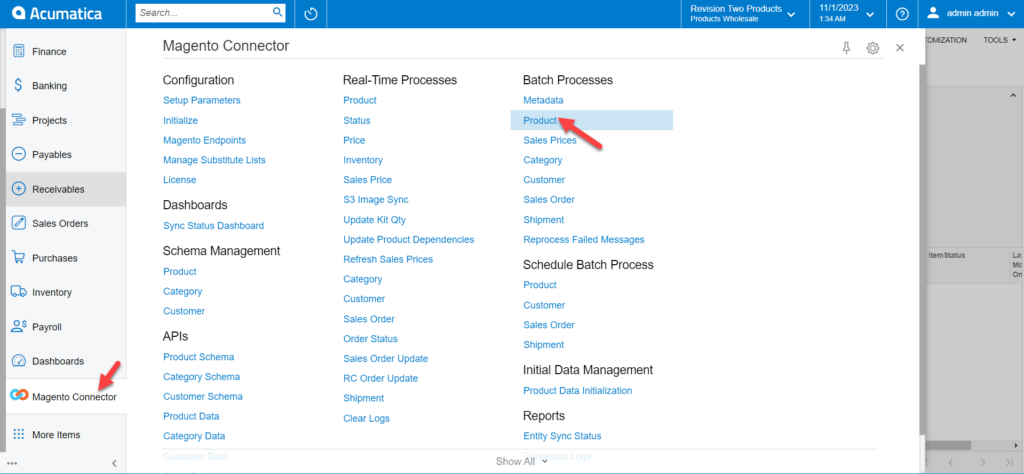Open Product under Schedule Batch Process
1024x474 pixels.
[540, 285]
